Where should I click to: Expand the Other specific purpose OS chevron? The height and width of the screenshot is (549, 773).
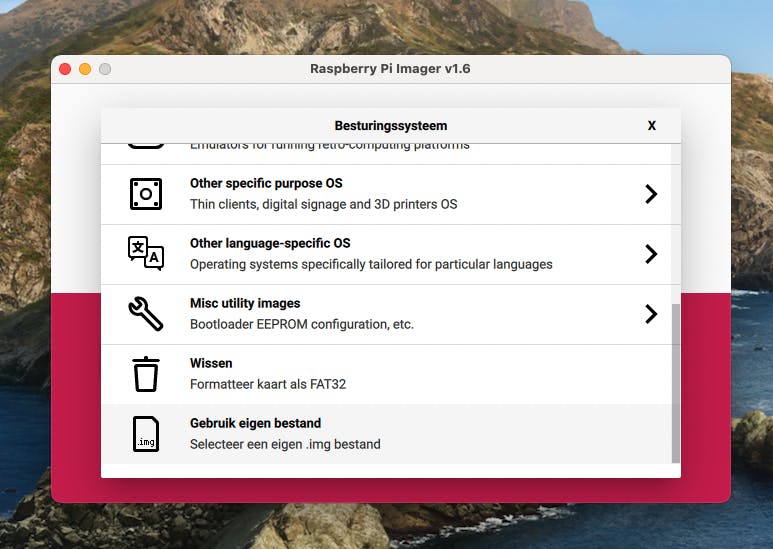click(x=651, y=194)
